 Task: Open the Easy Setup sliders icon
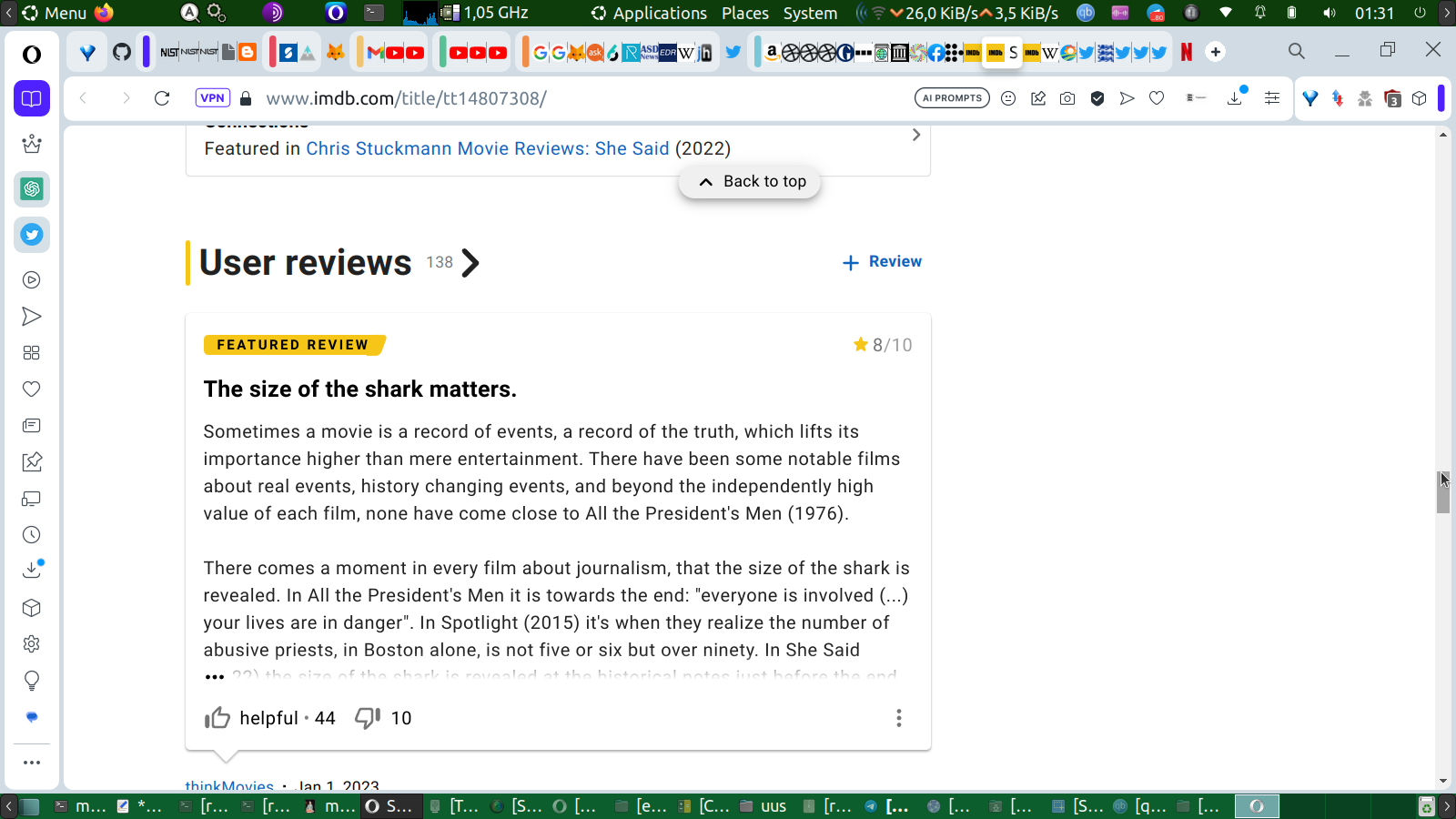click(1272, 98)
